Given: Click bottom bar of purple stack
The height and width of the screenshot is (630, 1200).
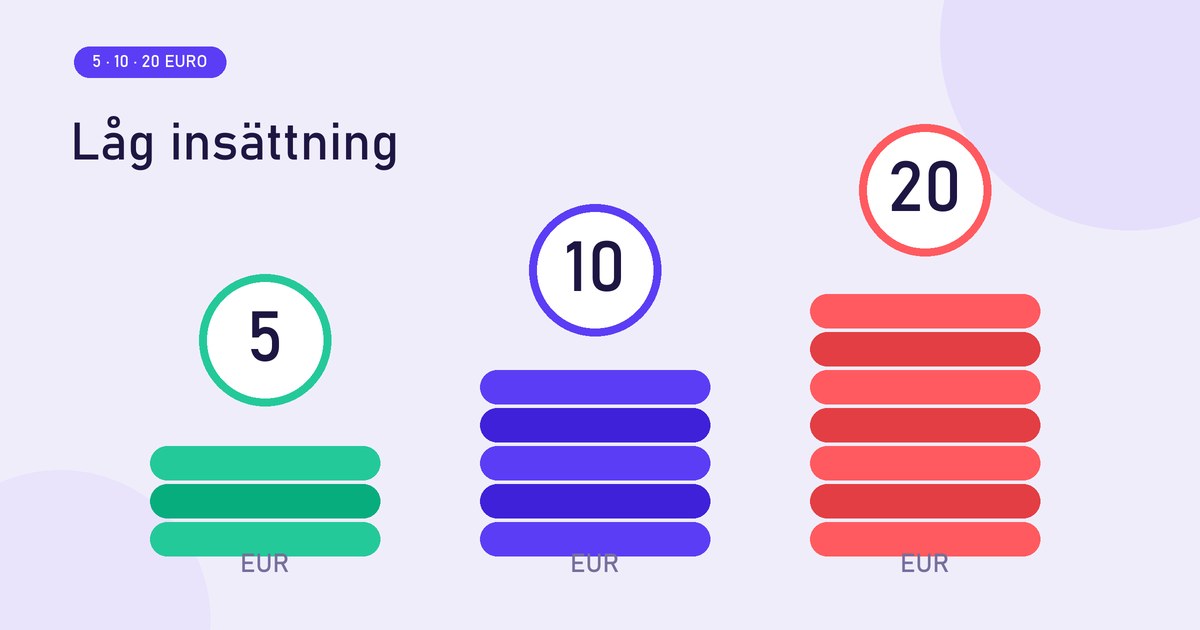Looking at the screenshot, I should (x=595, y=539).
